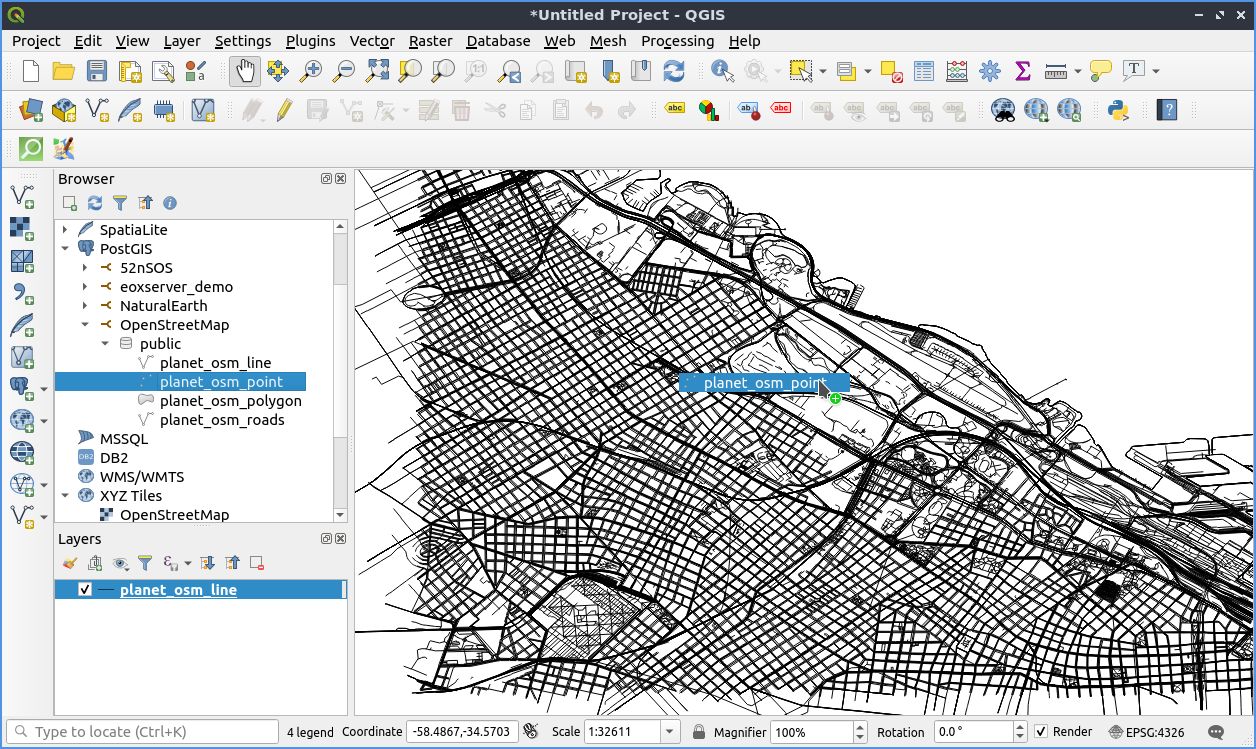Open the Help Contents book icon
This screenshot has width=1256, height=749.
click(1166, 109)
